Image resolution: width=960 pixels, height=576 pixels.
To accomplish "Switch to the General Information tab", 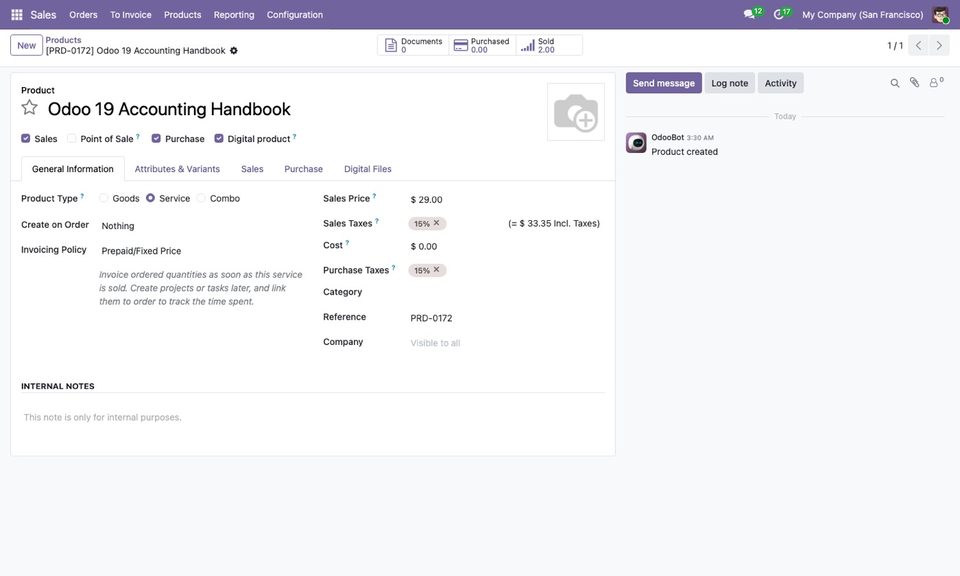I will coord(73,169).
